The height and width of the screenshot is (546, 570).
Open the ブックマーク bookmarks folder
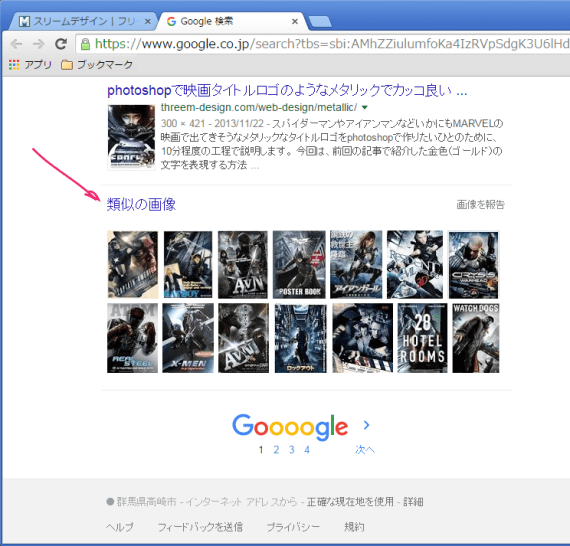(97, 65)
